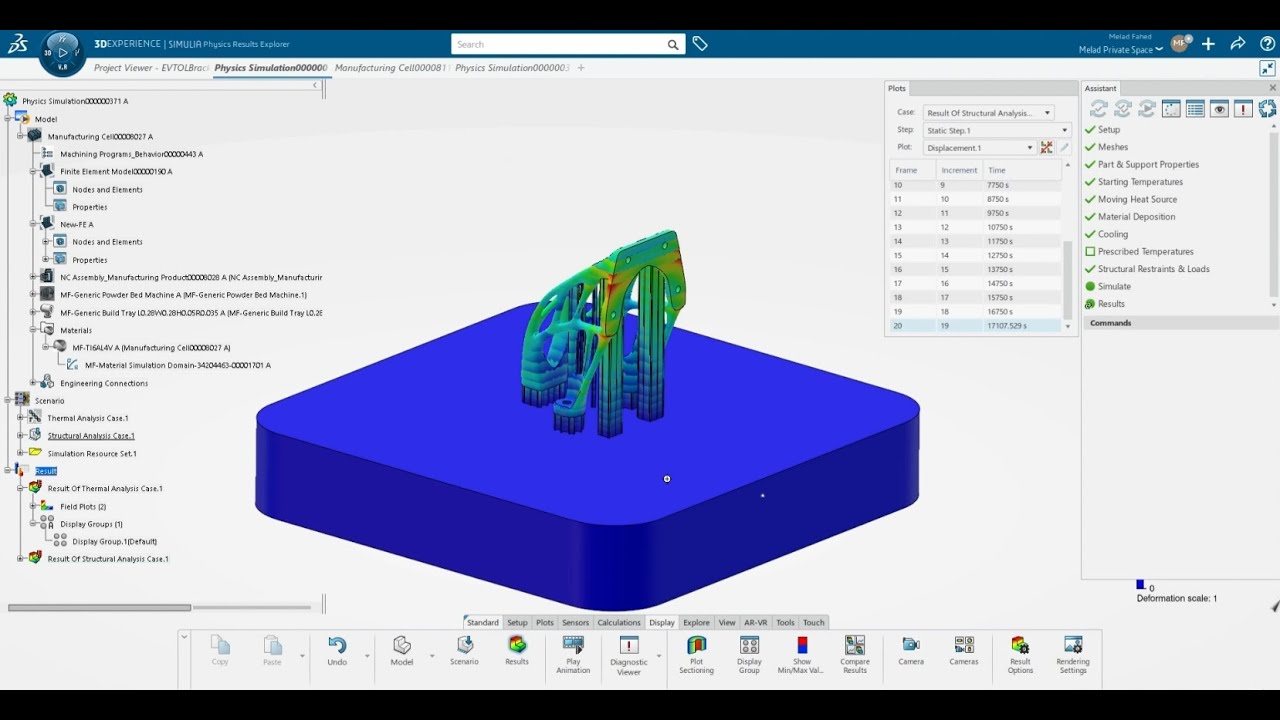The height and width of the screenshot is (720, 1280).
Task: Toggle the Prescribed Temperatures checkbox
Action: [x=1090, y=252]
